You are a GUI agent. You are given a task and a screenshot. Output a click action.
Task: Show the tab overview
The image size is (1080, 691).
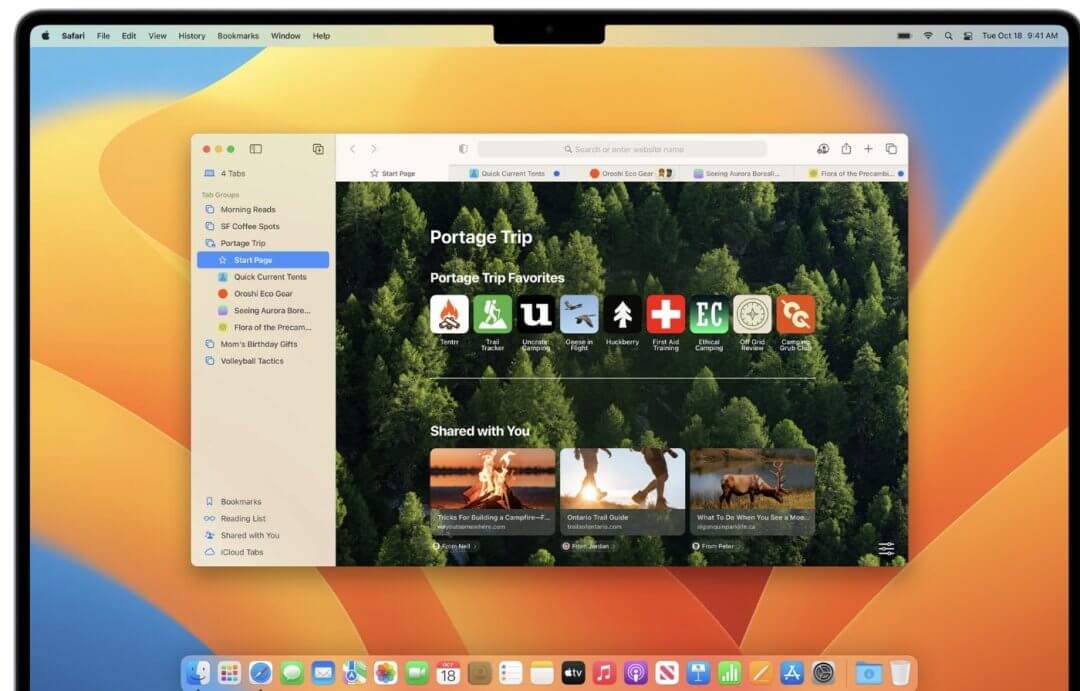coord(891,149)
